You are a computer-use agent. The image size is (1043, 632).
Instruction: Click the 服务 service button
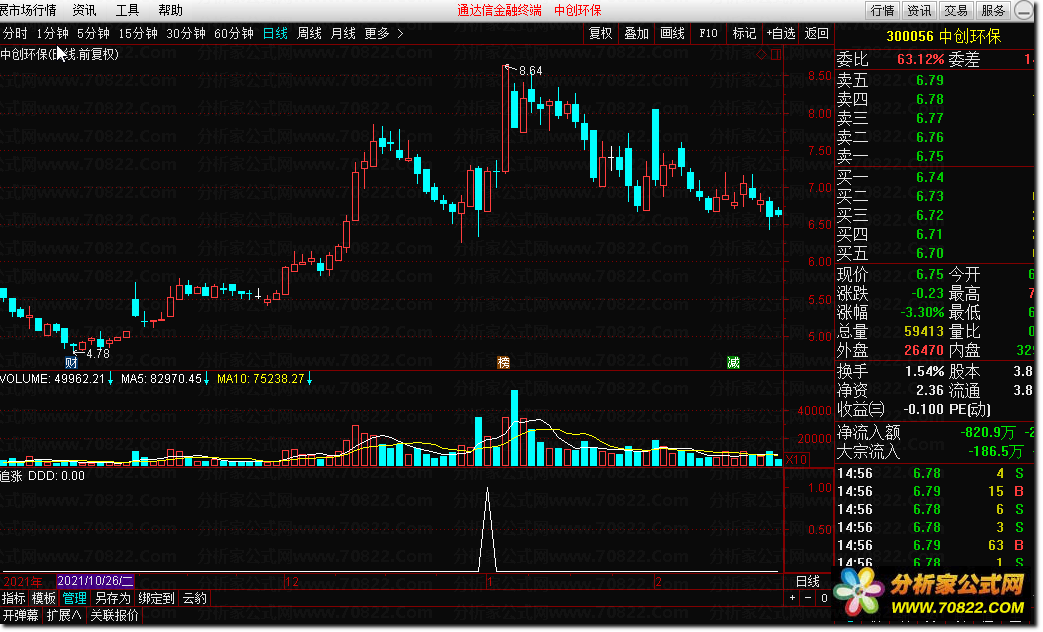pyautogui.click(x=992, y=11)
